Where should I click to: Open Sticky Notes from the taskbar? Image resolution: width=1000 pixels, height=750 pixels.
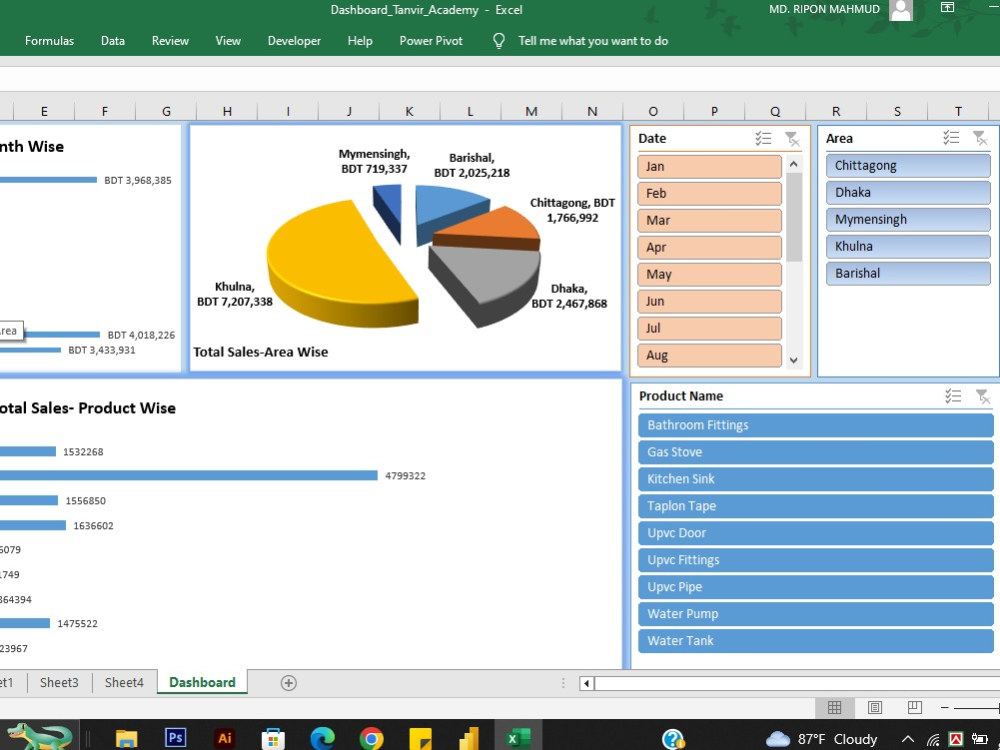(x=420, y=739)
